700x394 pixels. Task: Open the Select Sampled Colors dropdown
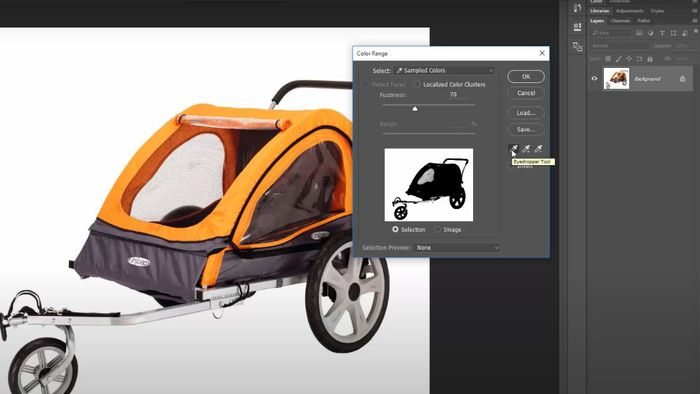[445, 71]
